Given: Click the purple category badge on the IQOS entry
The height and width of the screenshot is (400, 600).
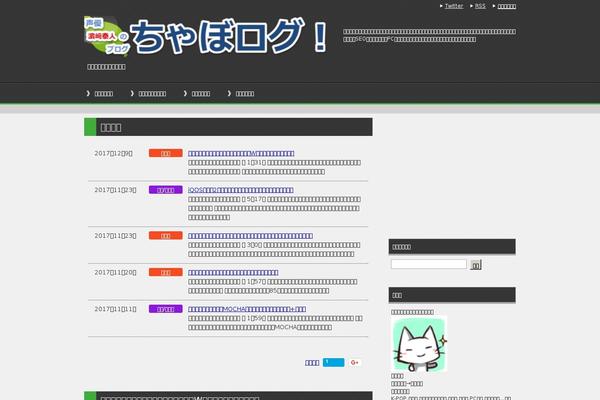Looking at the screenshot, I should (166, 190).
